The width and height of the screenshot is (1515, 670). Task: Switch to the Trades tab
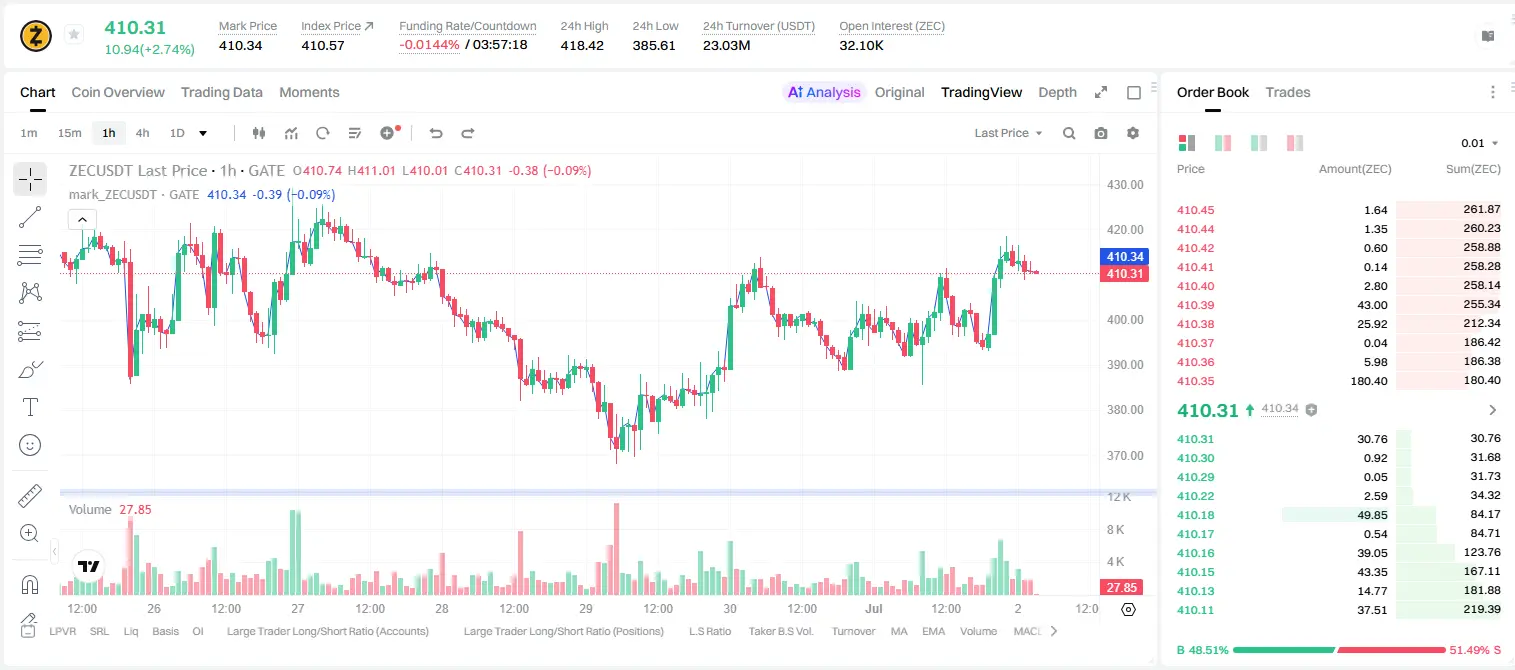pyautogui.click(x=1288, y=92)
